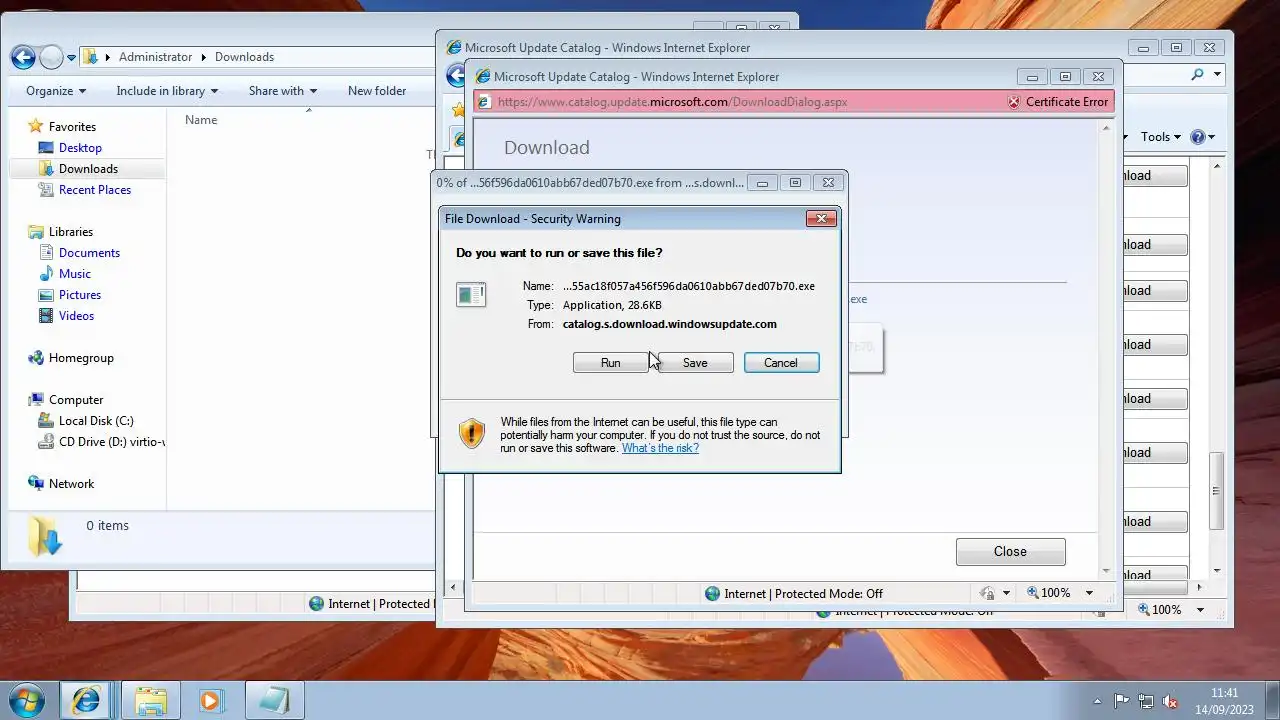Click Internet Explorer taskbar icon

87,700
